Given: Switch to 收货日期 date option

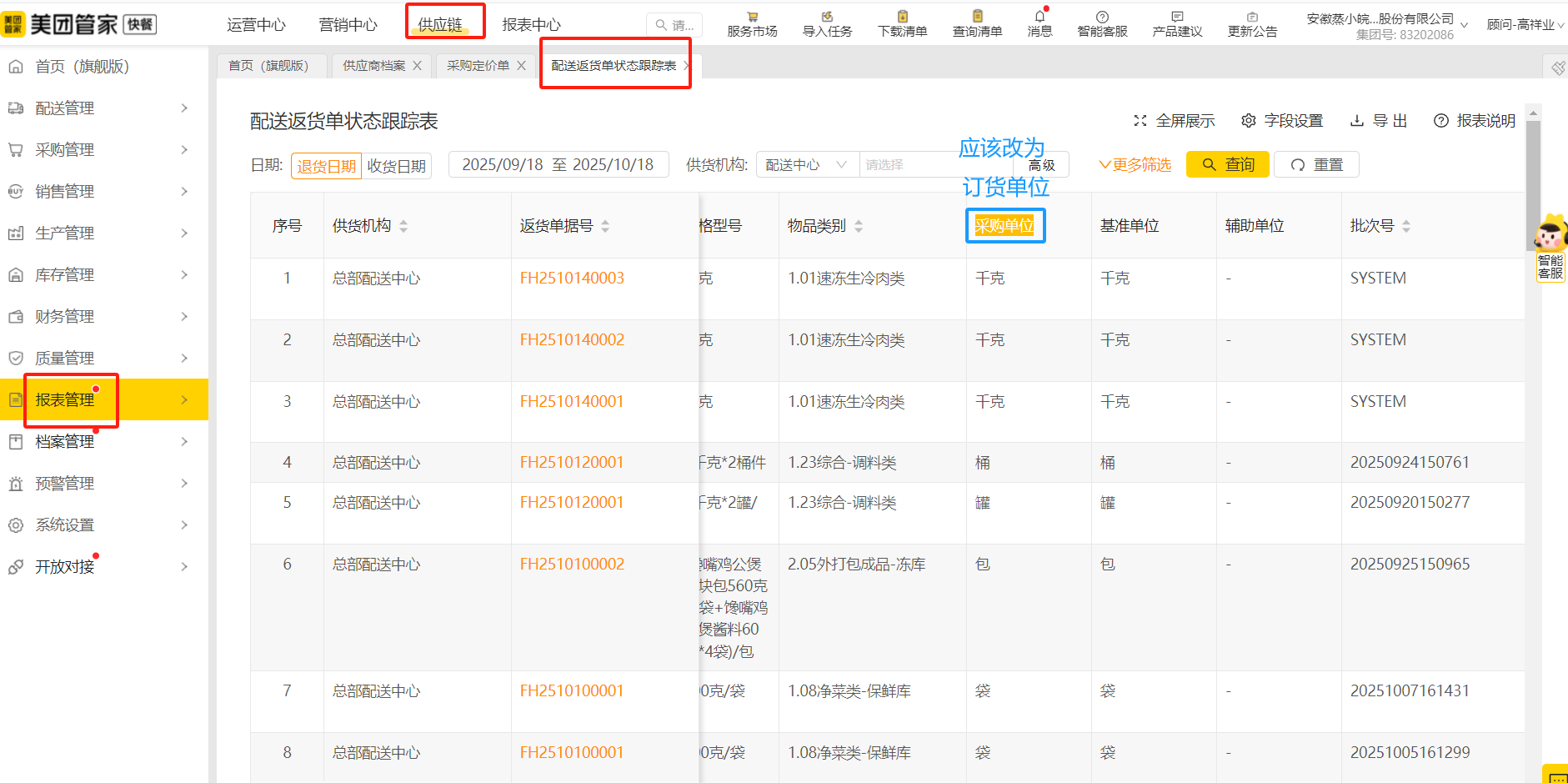Looking at the screenshot, I should coord(396,166).
